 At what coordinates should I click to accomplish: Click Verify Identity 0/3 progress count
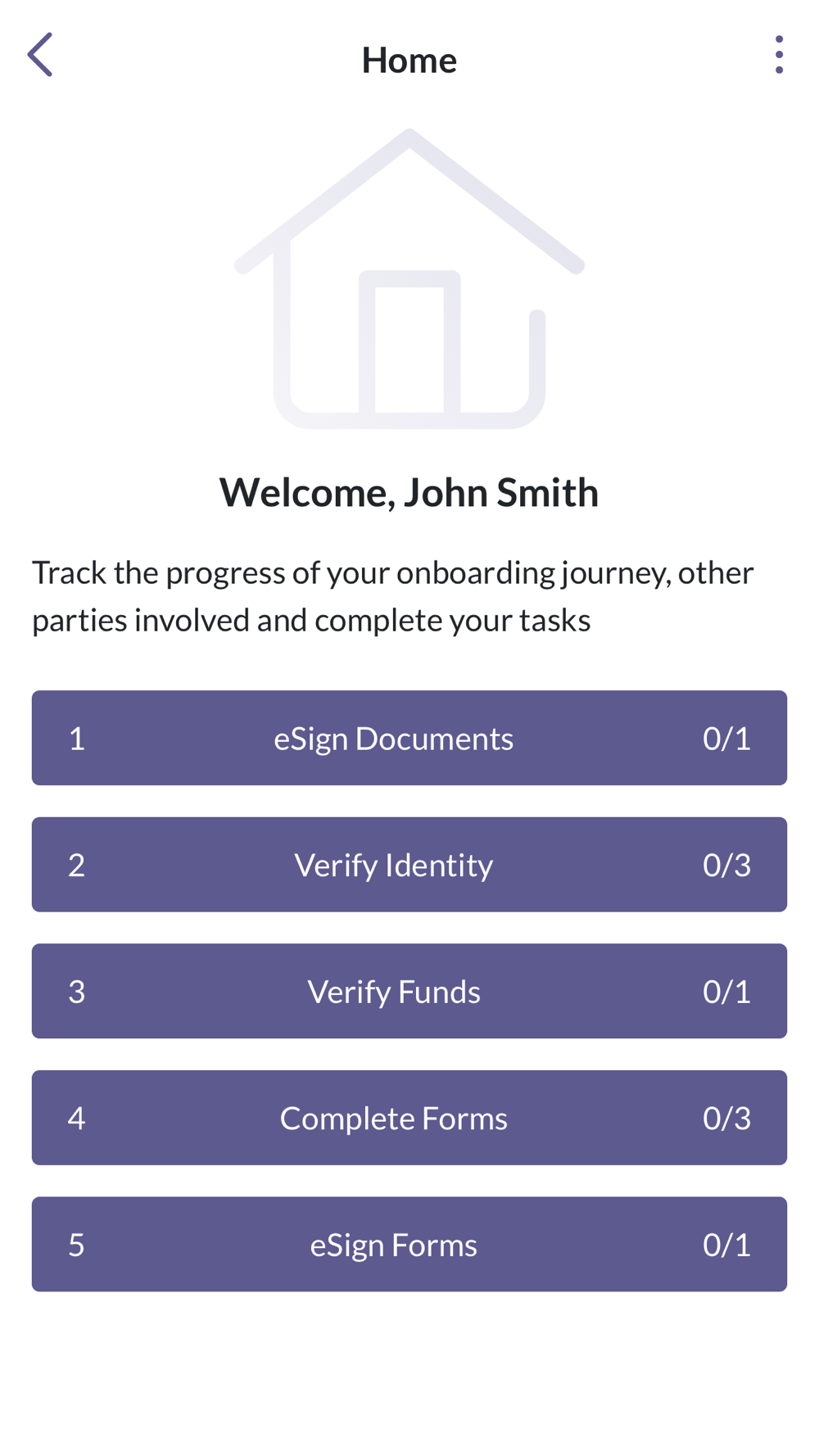coord(726,866)
